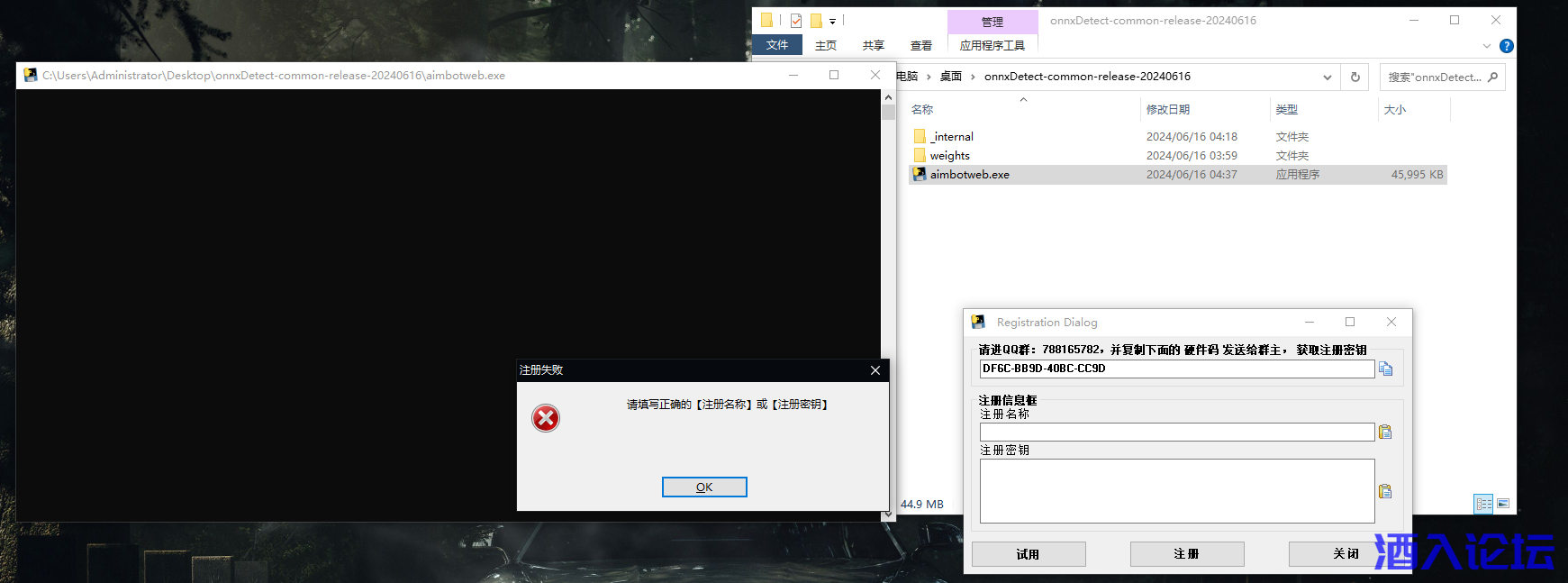Switch to large icons view in Explorer
The width and height of the screenshot is (1568, 583).
(1503, 504)
